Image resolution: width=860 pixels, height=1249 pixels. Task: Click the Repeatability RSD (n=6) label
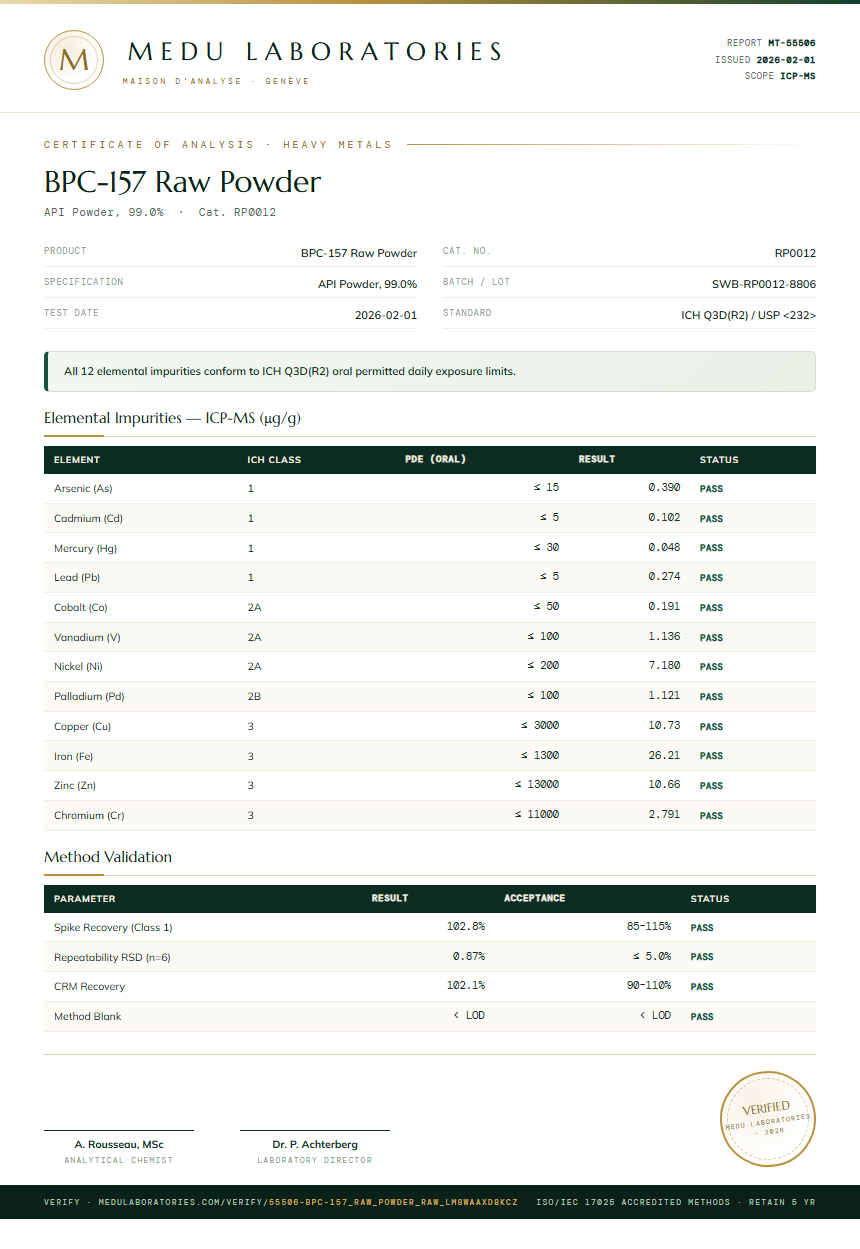(112, 957)
